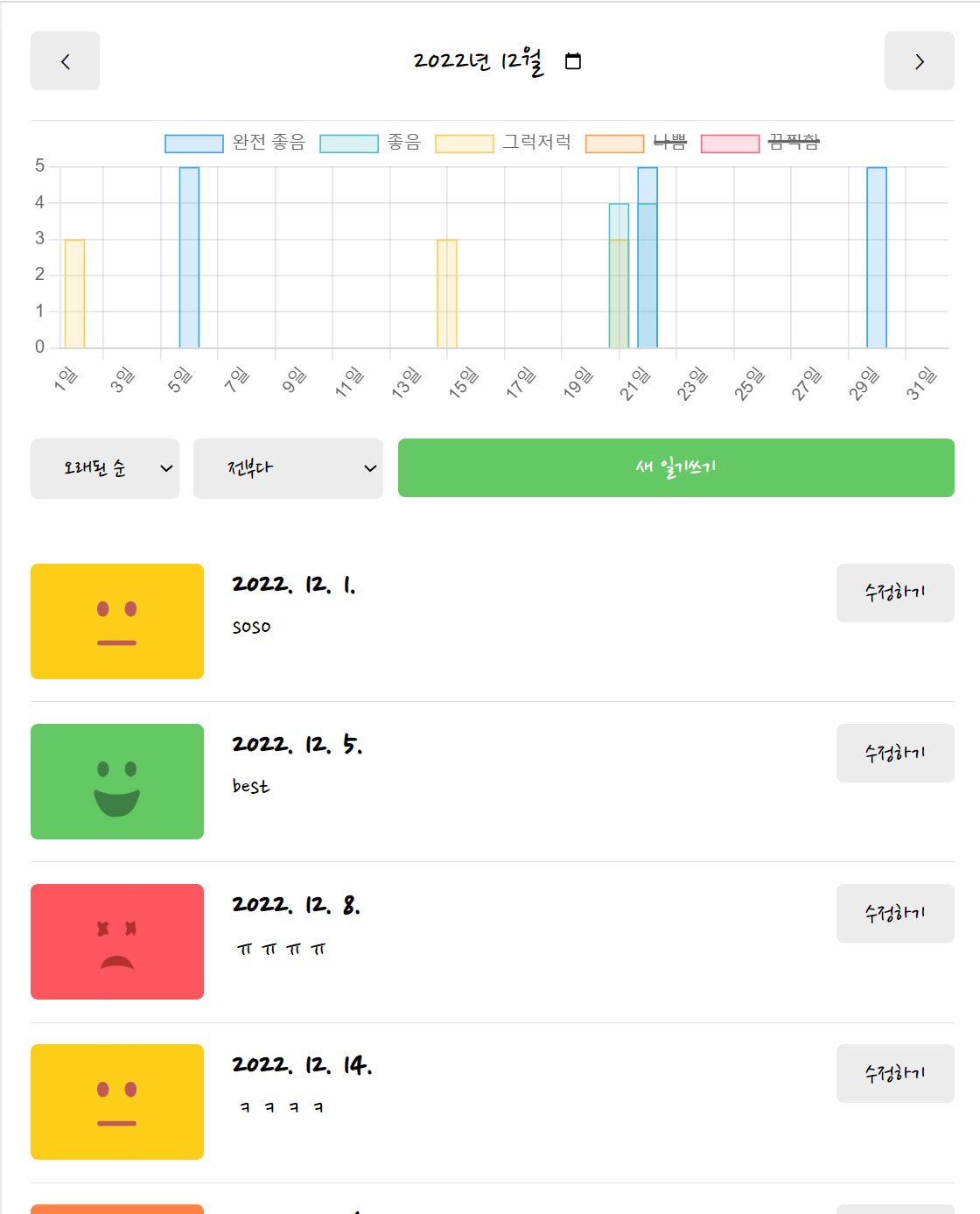Click 수정하기 for the 2022. 12. 1. entry
Viewport: 980px width, 1214px height.
[x=895, y=593]
